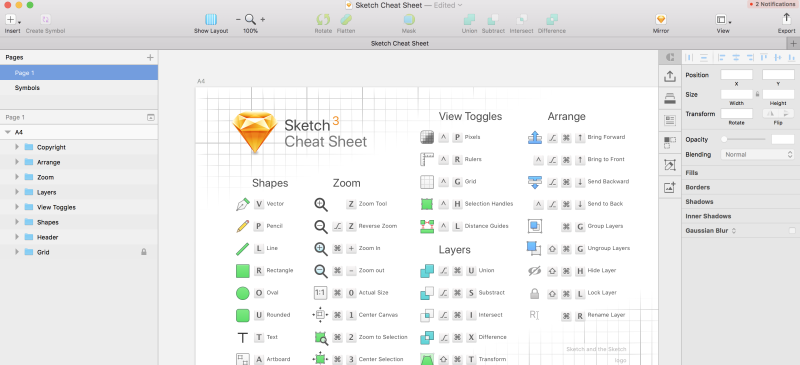Viewport: 800px width, 365px height.
Task: Collapse the pages list toggle icon
Action: coord(151,117)
